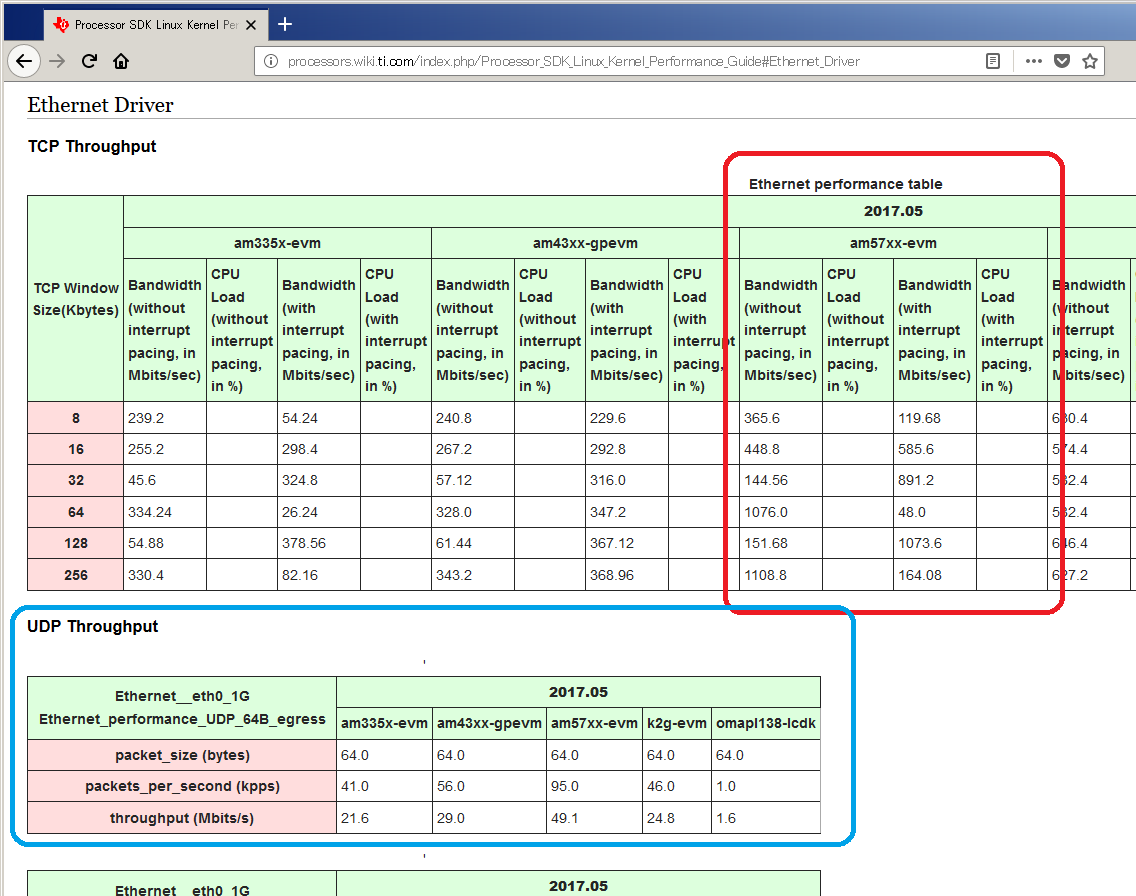The height and width of the screenshot is (896, 1136).
Task: Click the browser Back arrow button
Action: point(24,62)
